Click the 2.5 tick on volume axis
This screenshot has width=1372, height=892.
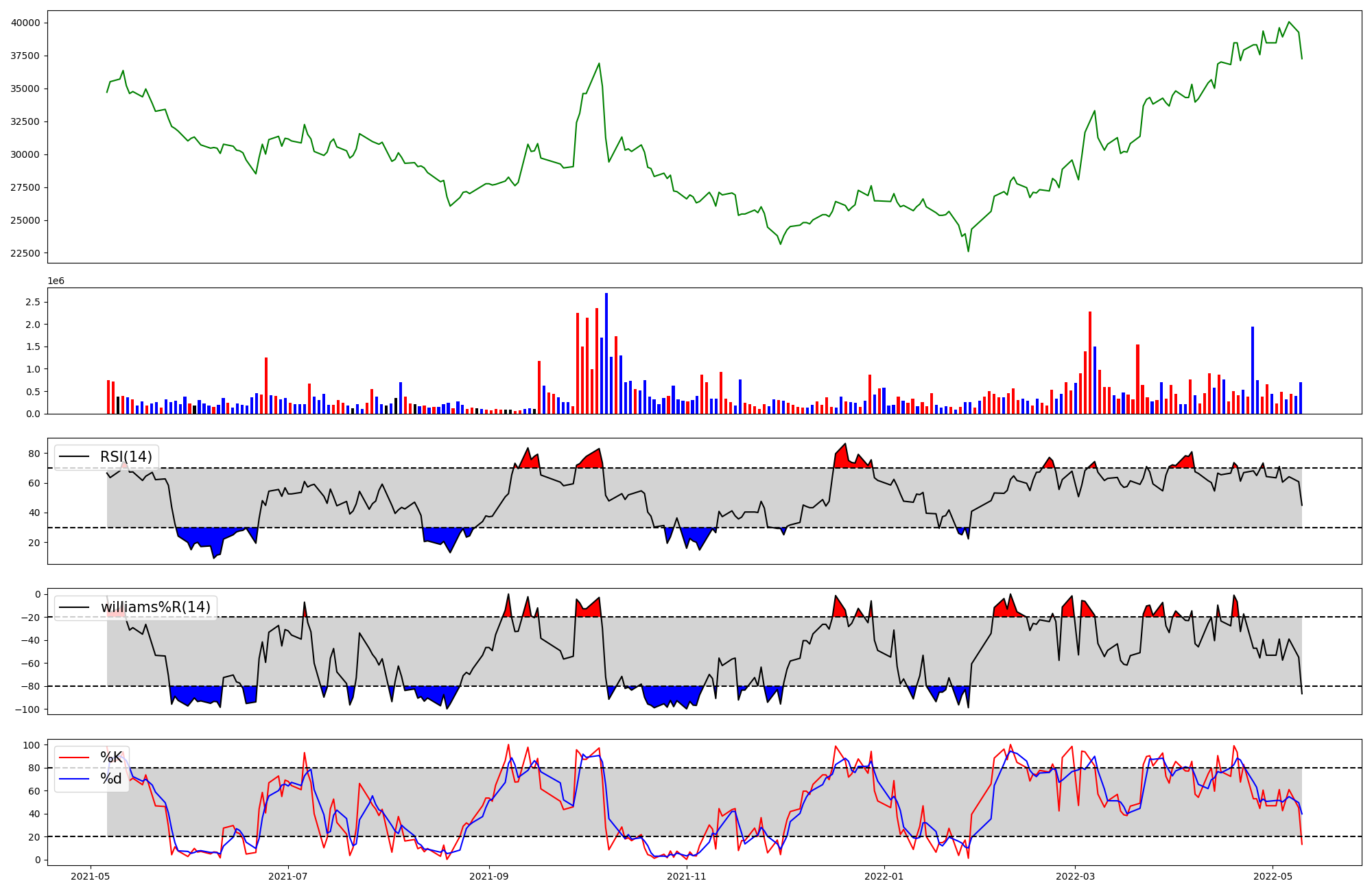coord(33,302)
